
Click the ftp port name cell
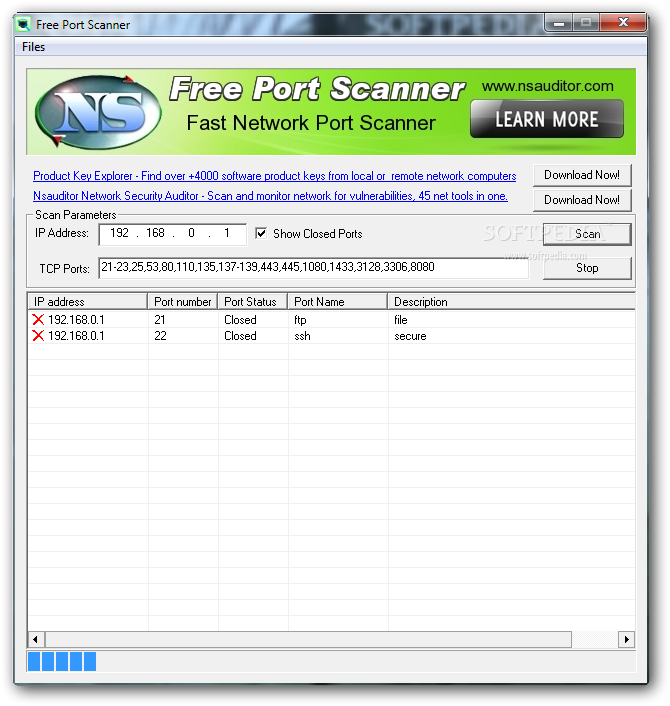(300, 320)
